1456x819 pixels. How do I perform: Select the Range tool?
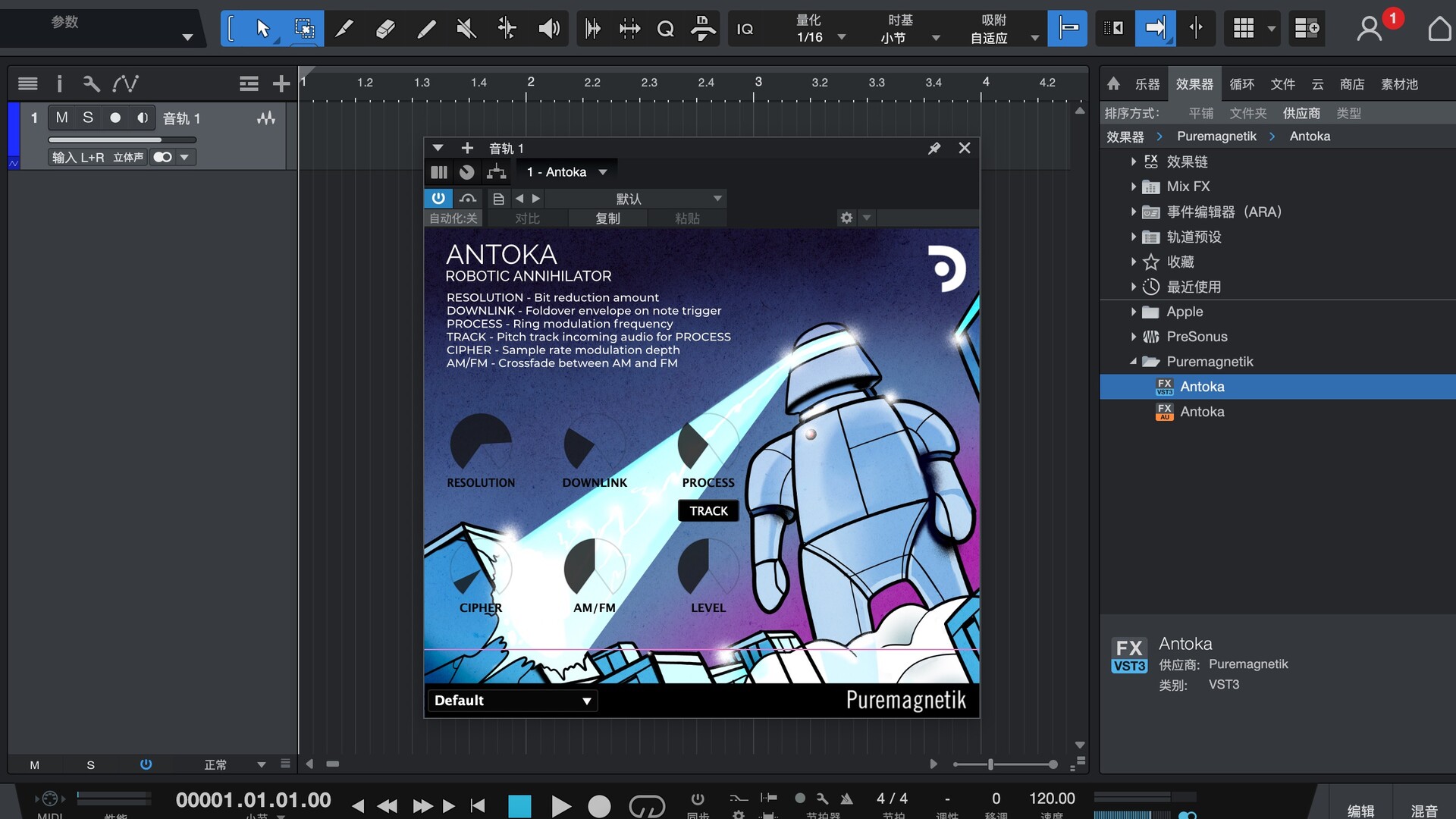click(304, 29)
